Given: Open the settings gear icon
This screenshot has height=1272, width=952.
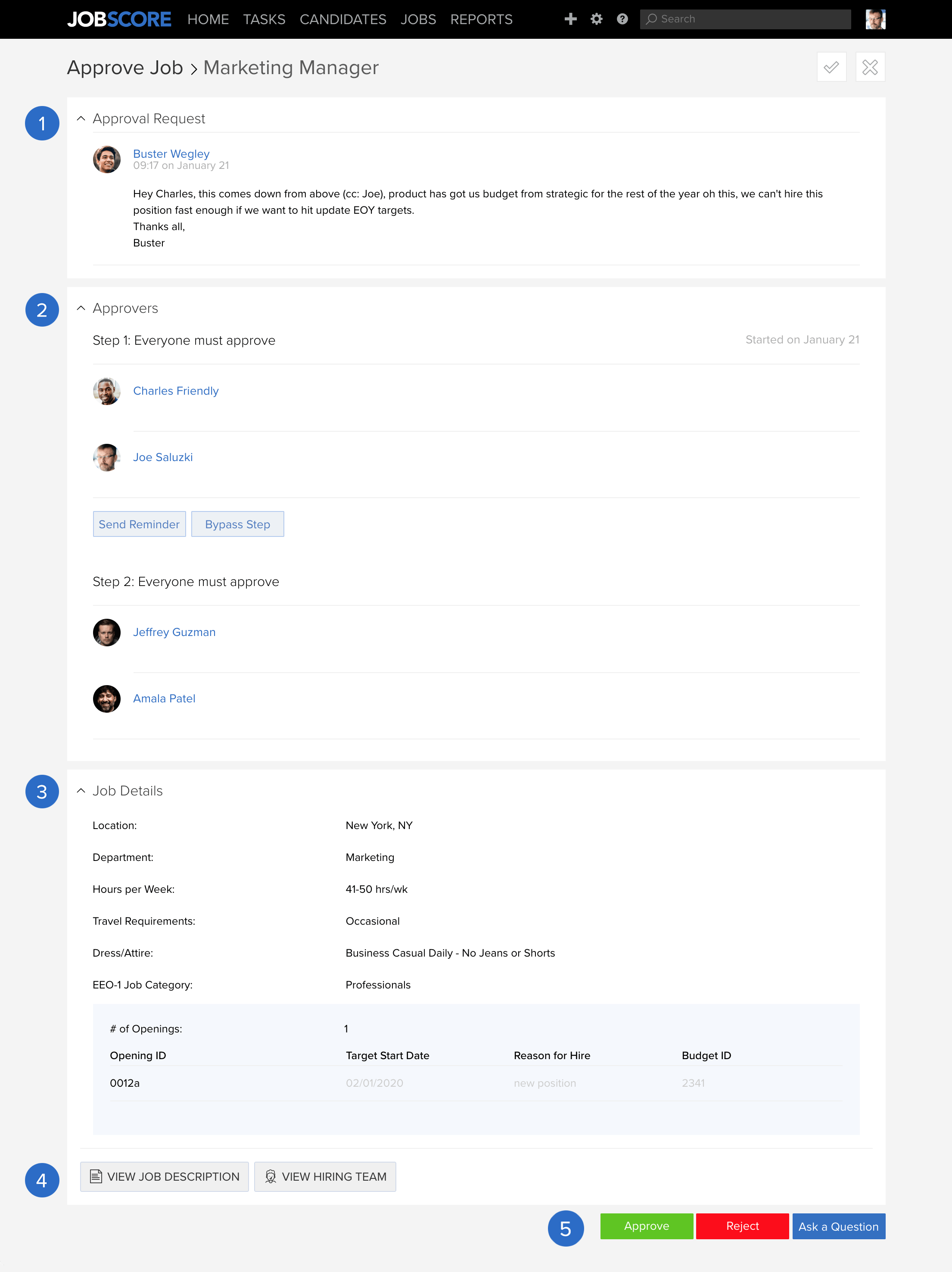Looking at the screenshot, I should pos(596,19).
